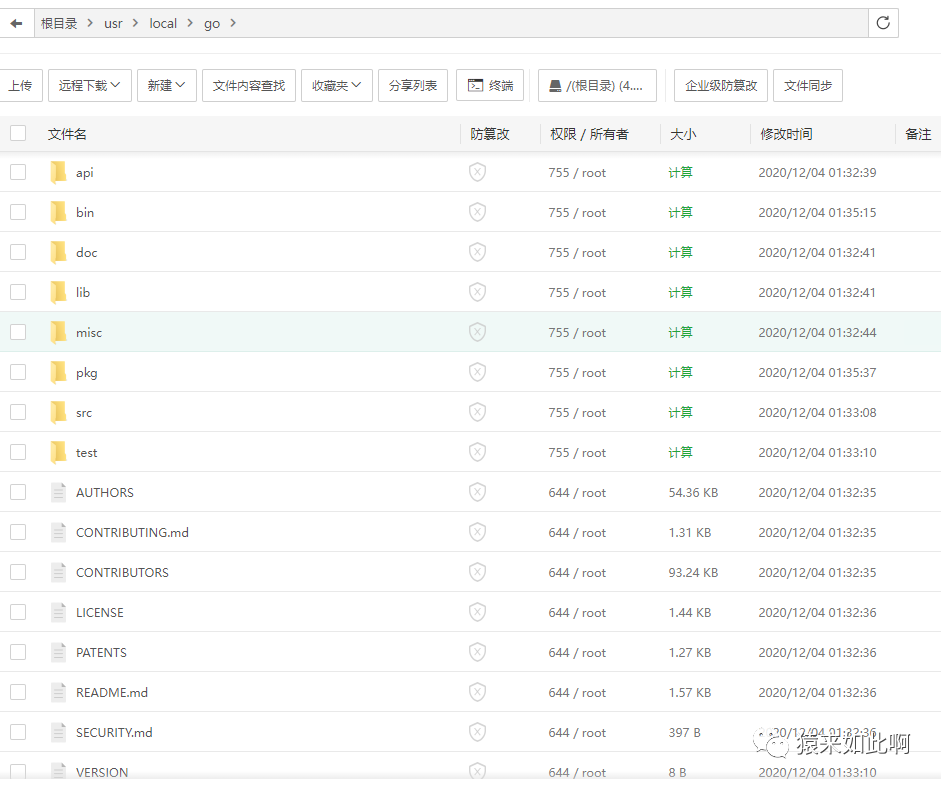Viewport: 941px width, 785px height.
Task: Click the chevron after 根目录 breadcrumb
Action: pos(90,23)
